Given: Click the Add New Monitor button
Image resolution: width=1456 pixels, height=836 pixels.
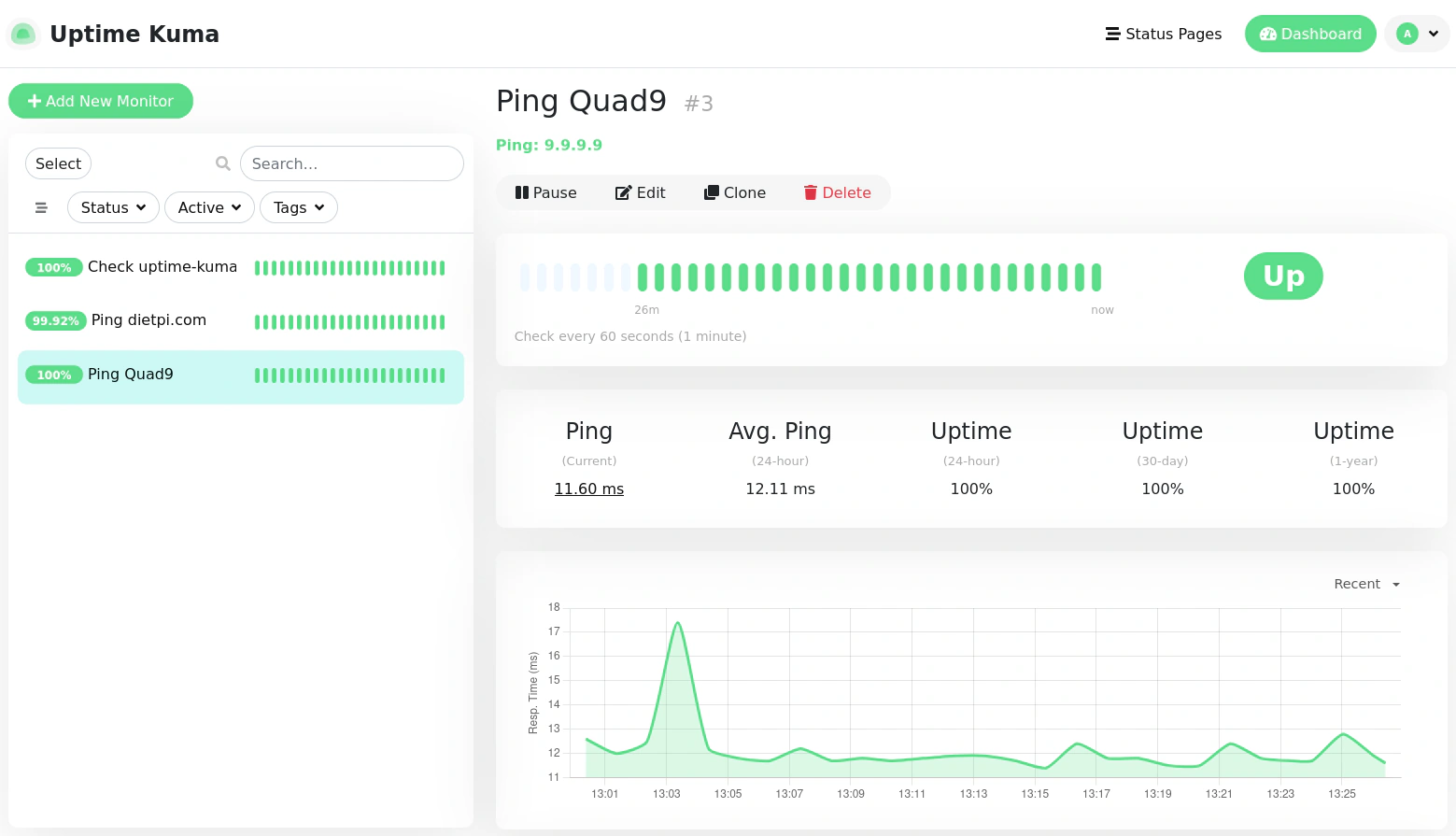Looking at the screenshot, I should (100, 101).
